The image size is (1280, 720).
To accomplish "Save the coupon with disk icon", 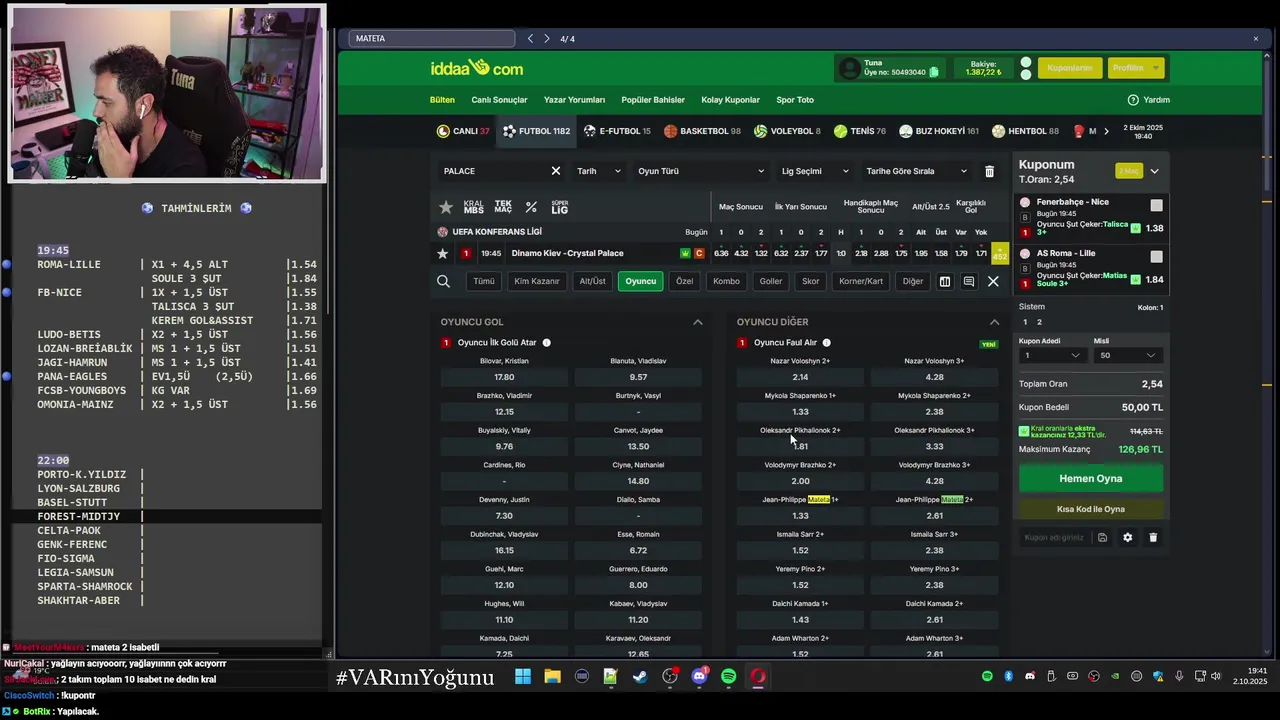I will (x=1102, y=538).
